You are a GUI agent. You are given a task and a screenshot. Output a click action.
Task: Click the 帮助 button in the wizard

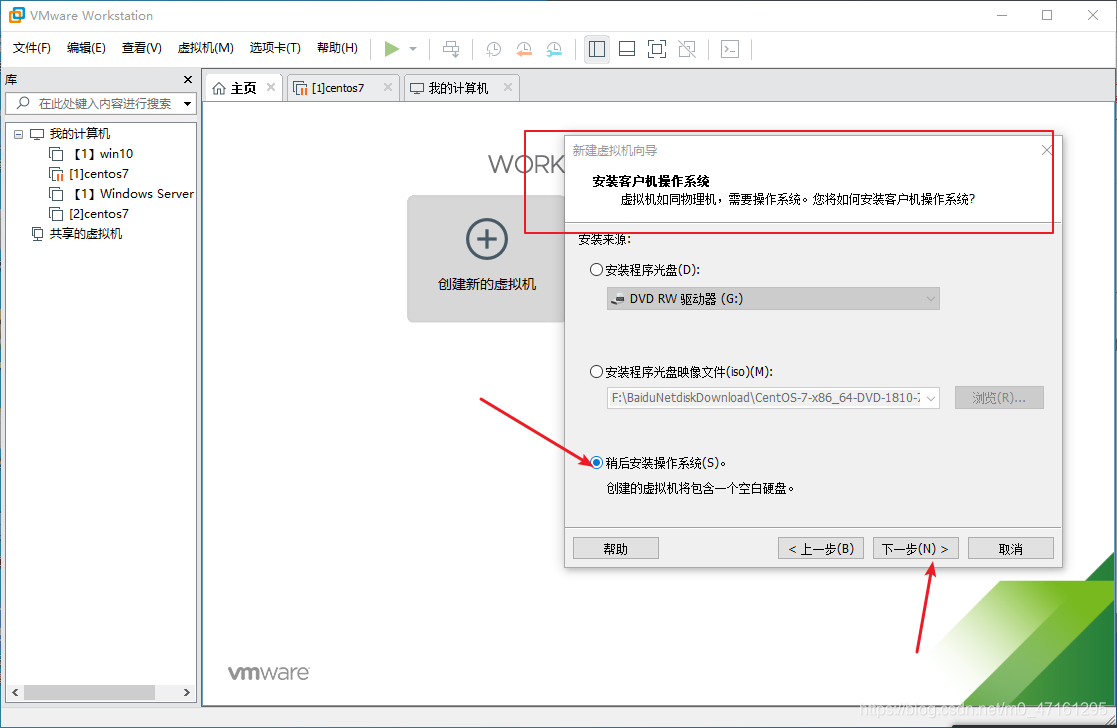[615, 548]
